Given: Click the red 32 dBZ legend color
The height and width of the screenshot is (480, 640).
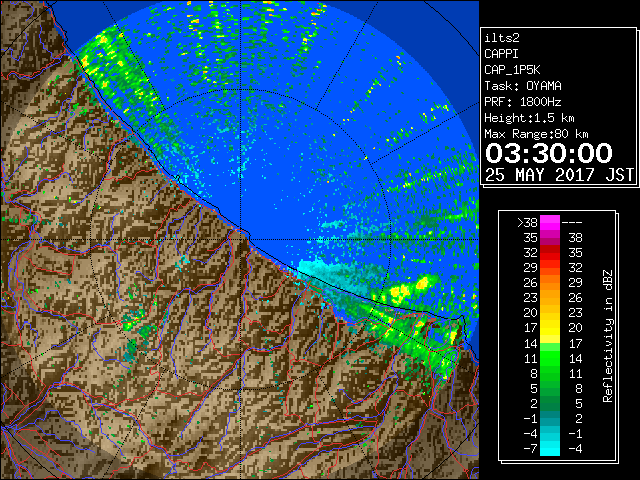Looking at the screenshot, I should pos(550,253).
